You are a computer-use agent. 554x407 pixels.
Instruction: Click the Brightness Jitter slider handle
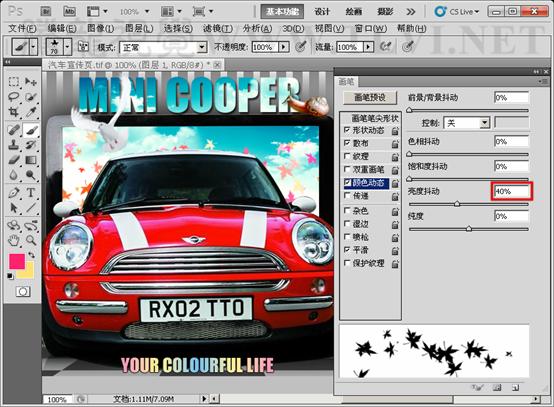click(457, 204)
